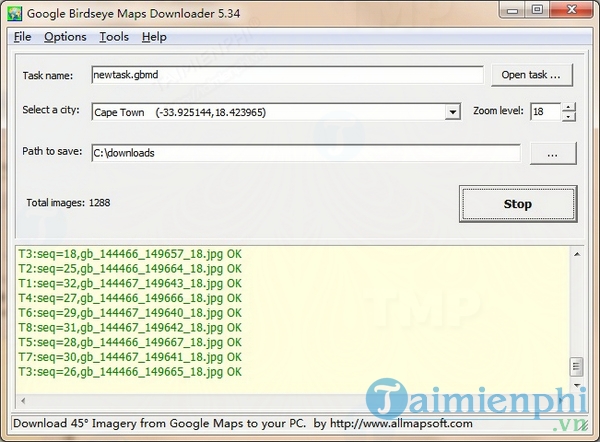Viewport: 600px width, 442px height.
Task: Click the Cape Town city entry text
Action: (x=180, y=113)
